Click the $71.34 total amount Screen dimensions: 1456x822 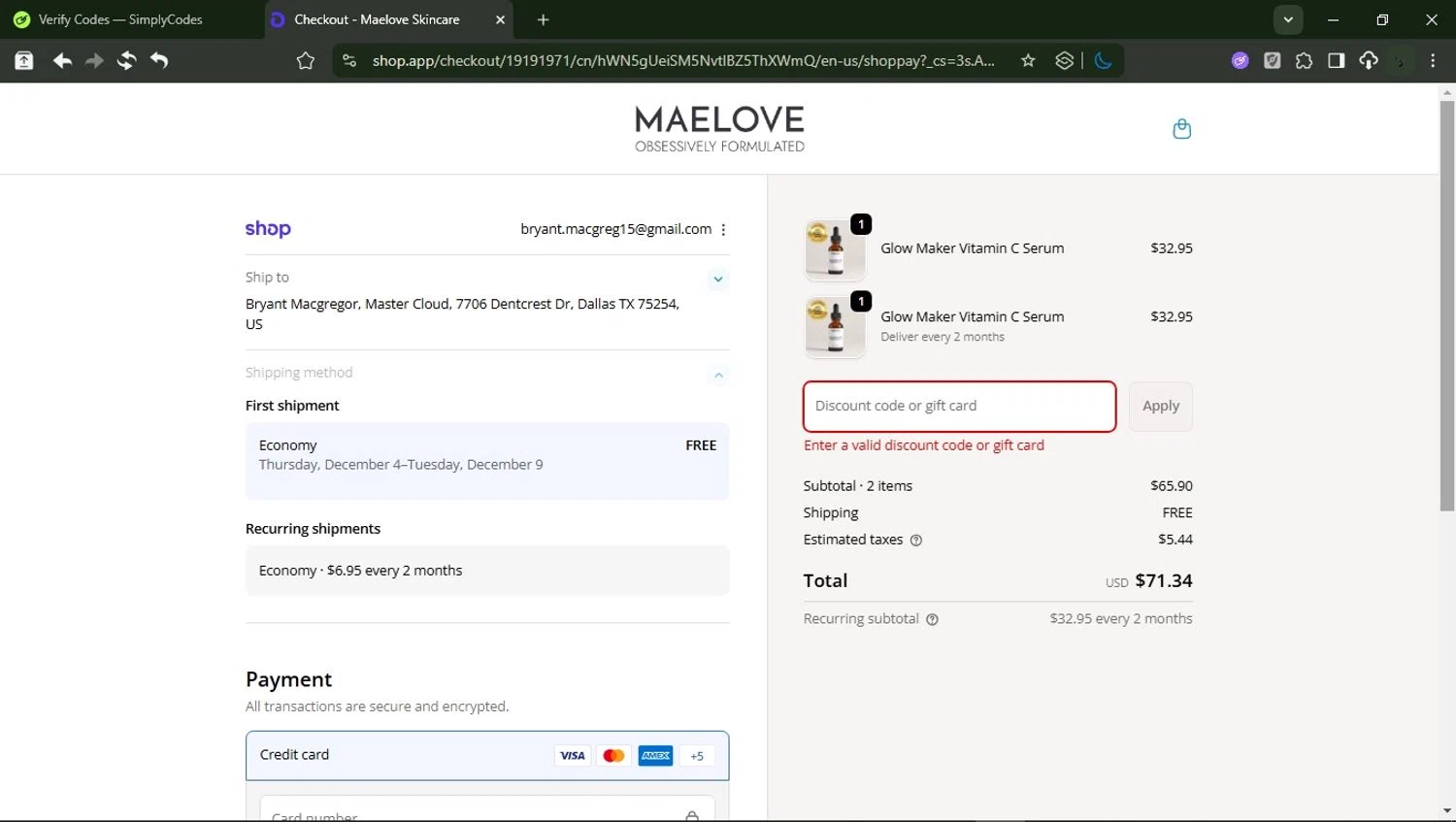point(1164,581)
